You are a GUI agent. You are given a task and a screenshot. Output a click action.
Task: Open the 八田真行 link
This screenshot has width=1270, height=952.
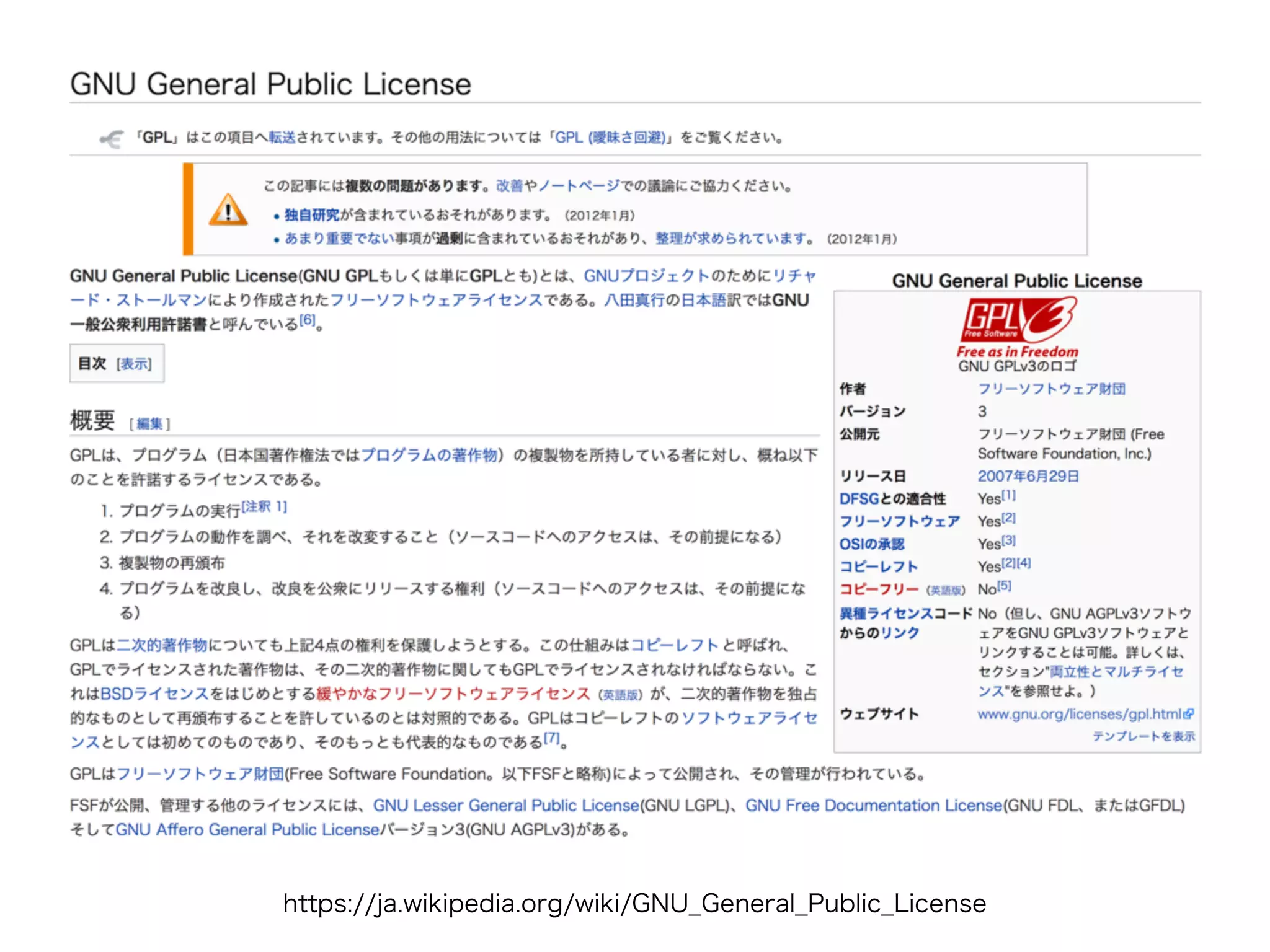[x=634, y=300]
